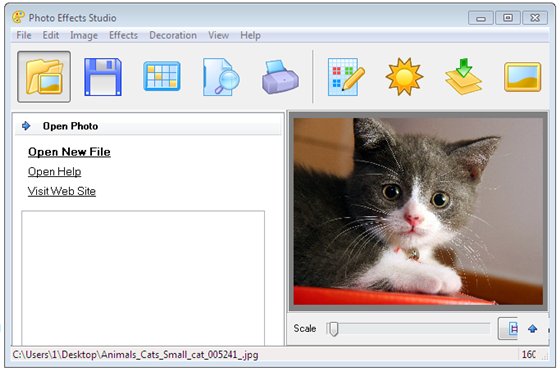Click the cat photo preview
Viewport: 560px width, 371px height.
click(x=418, y=211)
